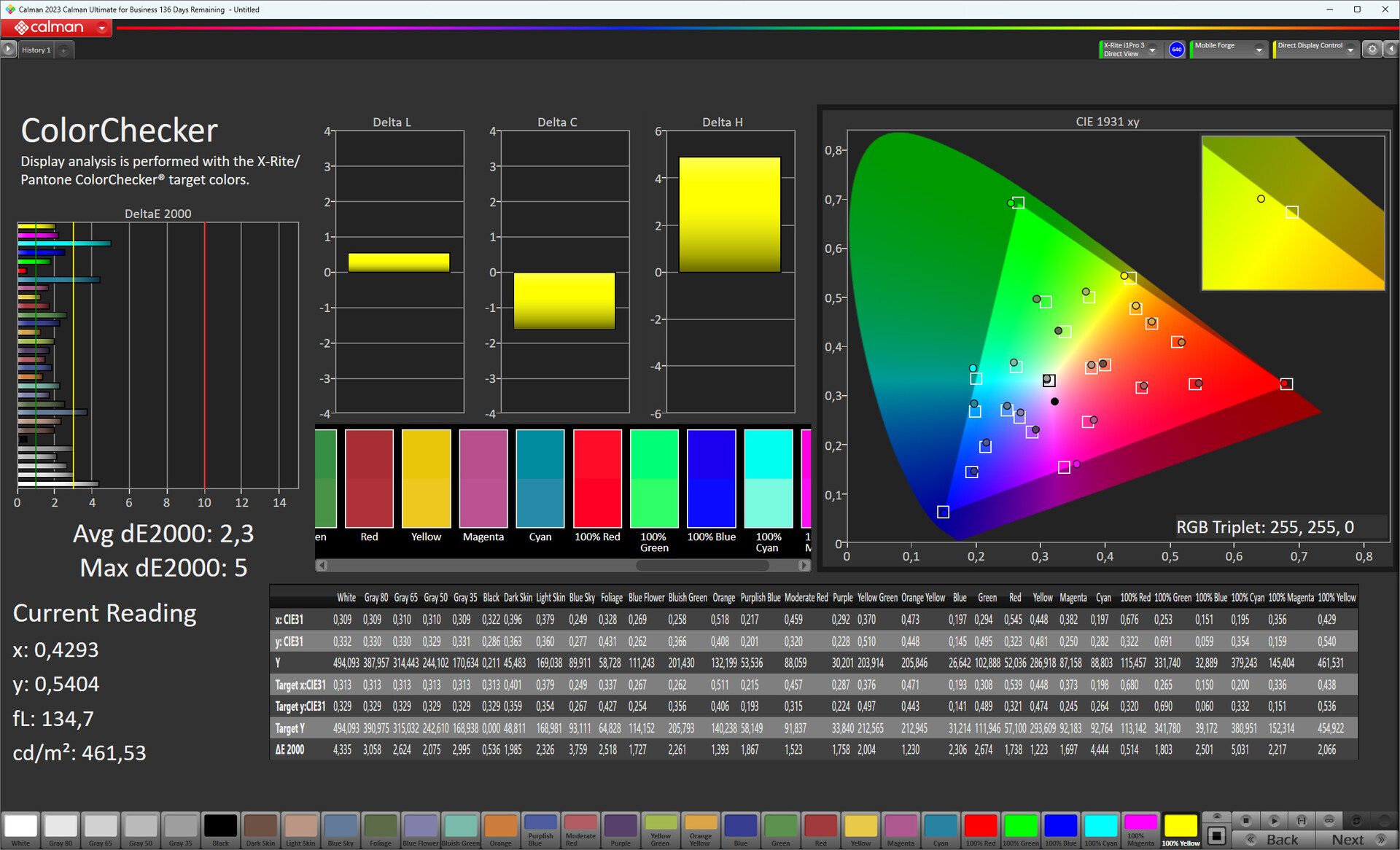Open the Direct Display Control dropdown
Image resolution: width=1400 pixels, height=850 pixels.
1350,50
